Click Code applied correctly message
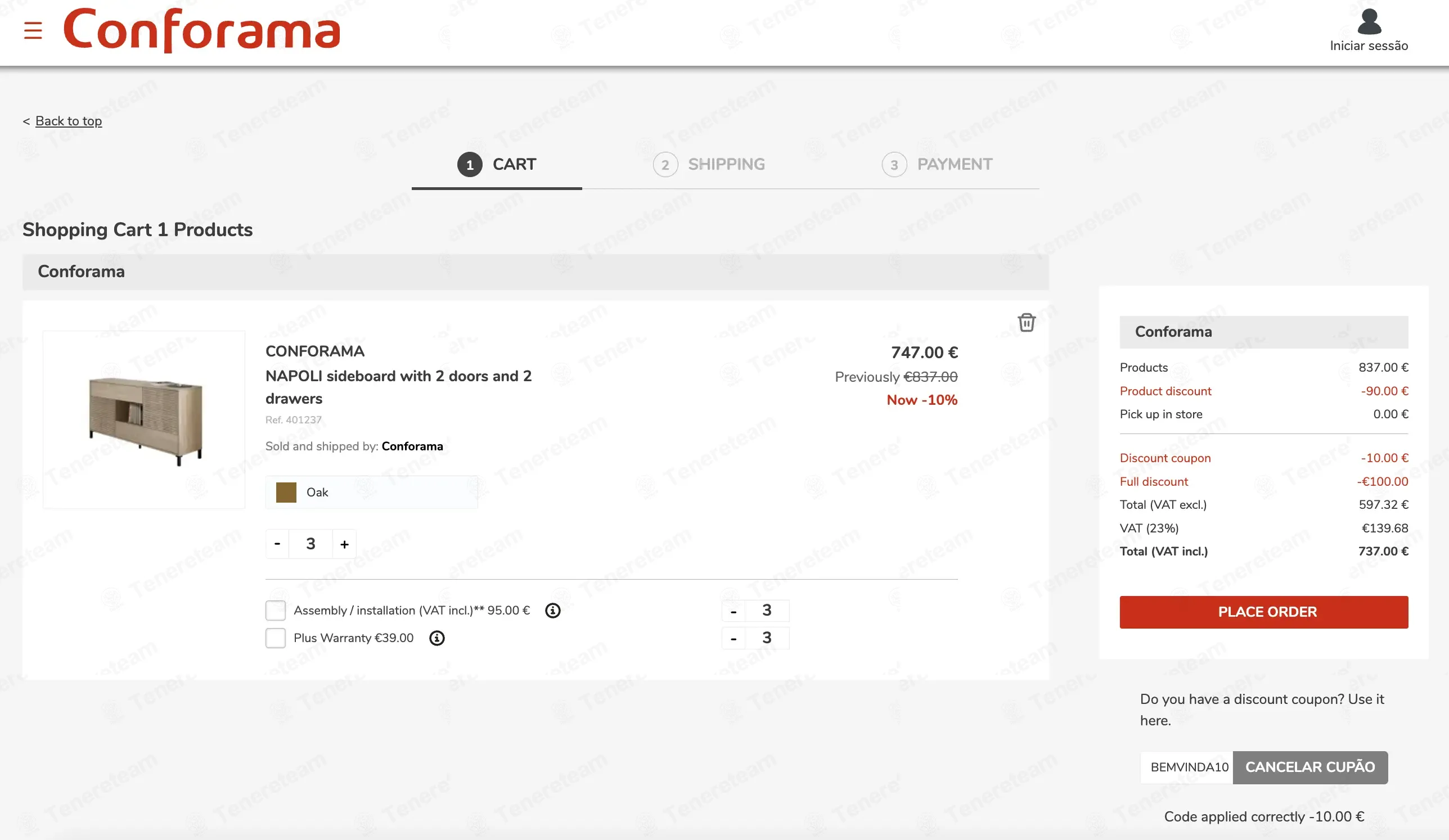The image size is (1449, 840). pos(1264,816)
